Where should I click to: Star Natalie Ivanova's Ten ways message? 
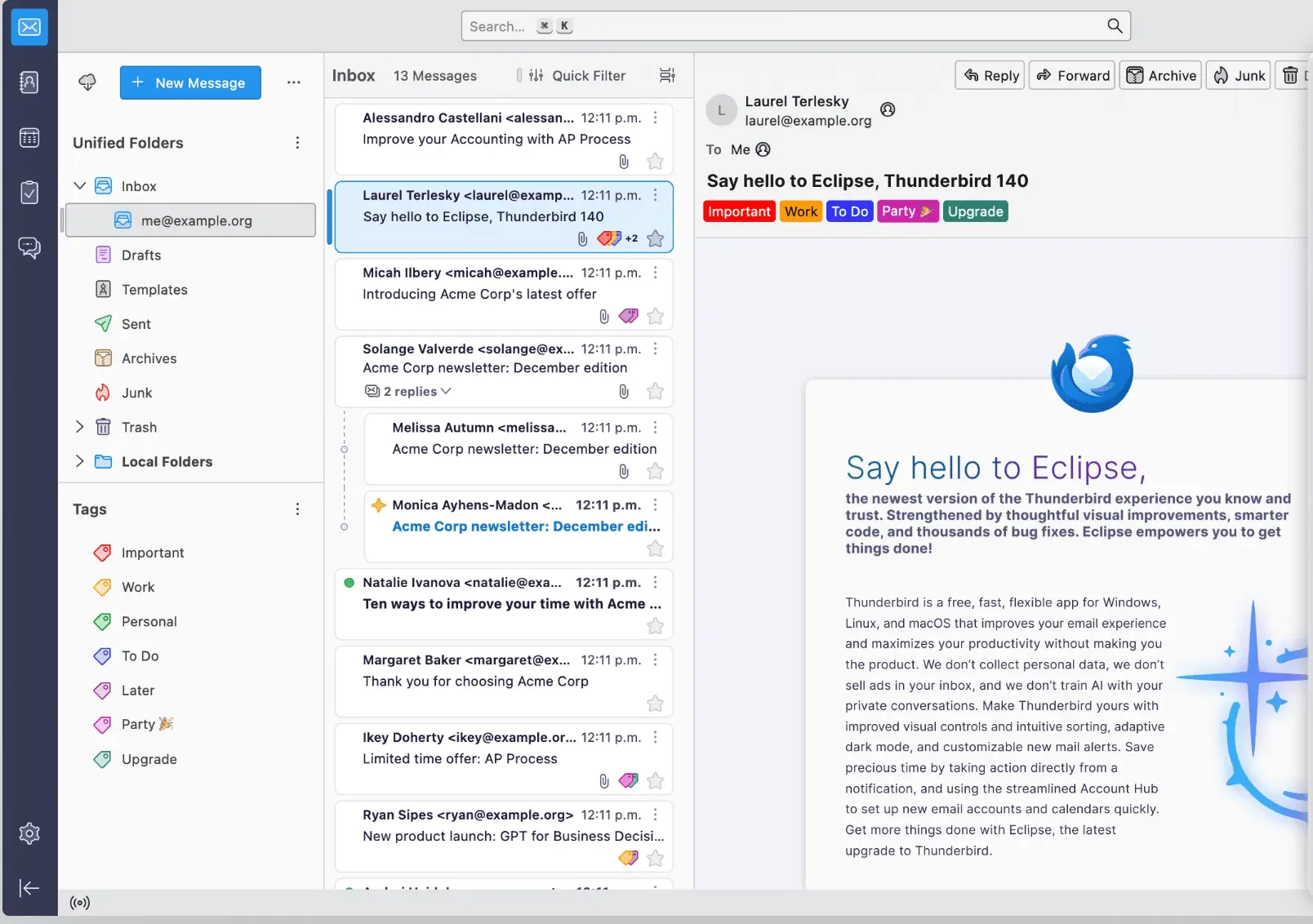[655, 626]
